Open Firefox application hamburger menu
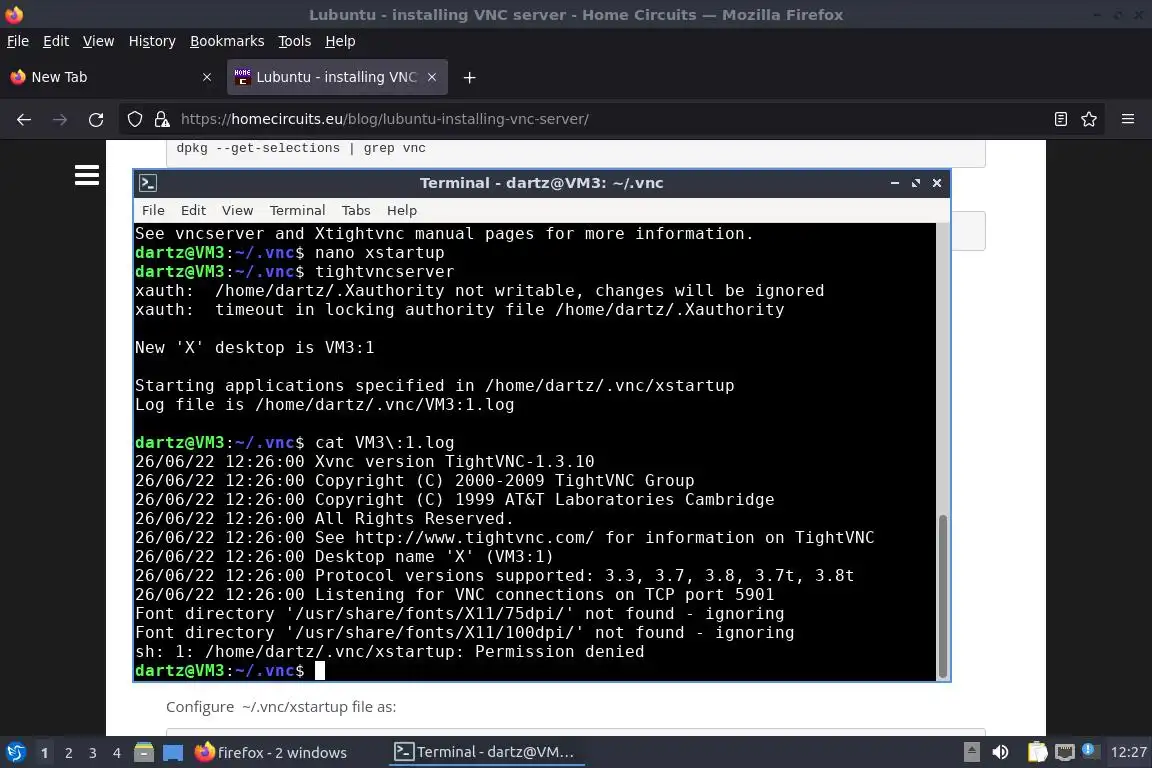The image size is (1152, 768). coord(1128,119)
